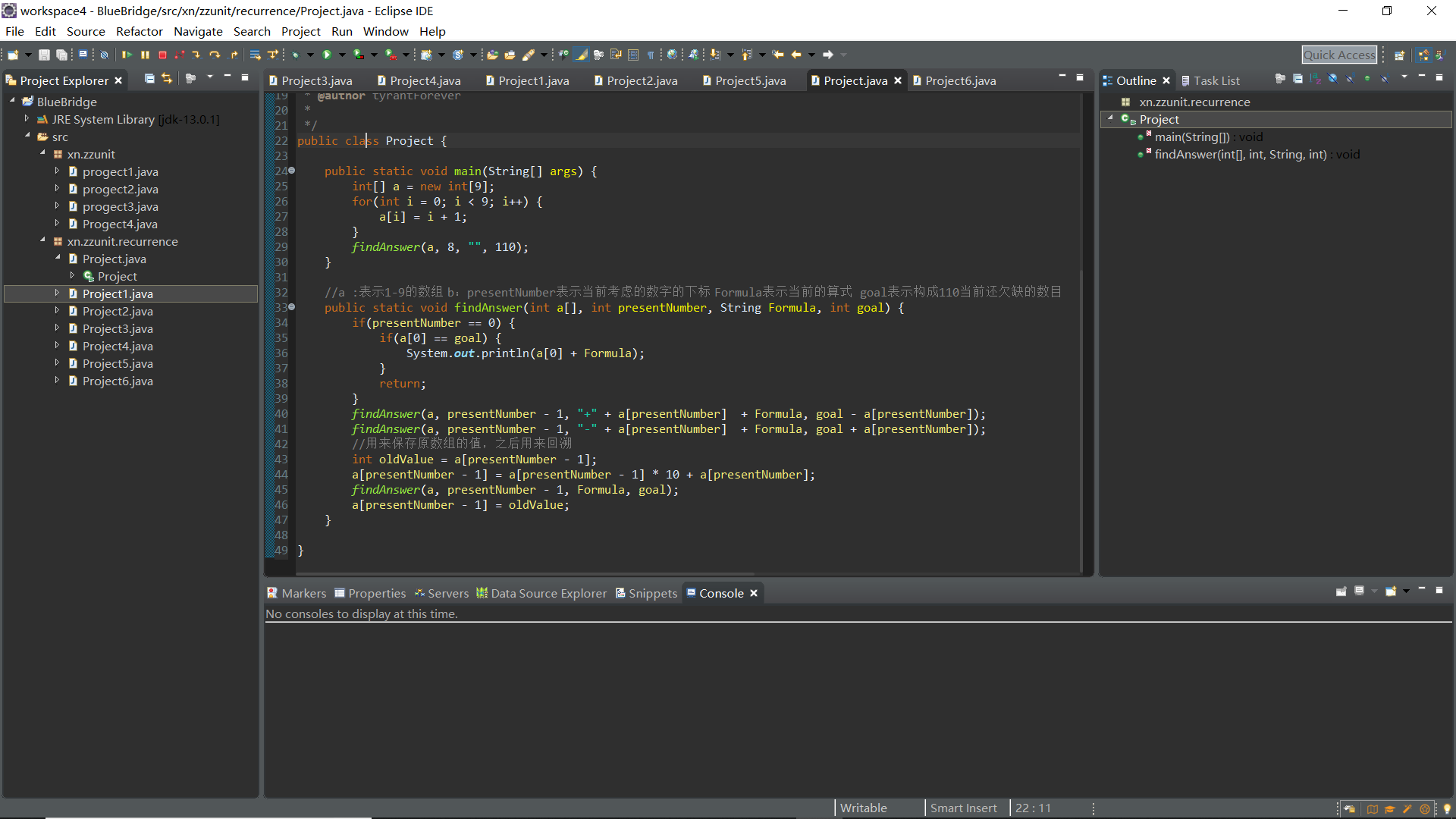Click the green Run button in toolbar
1456x819 pixels.
[x=327, y=55]
